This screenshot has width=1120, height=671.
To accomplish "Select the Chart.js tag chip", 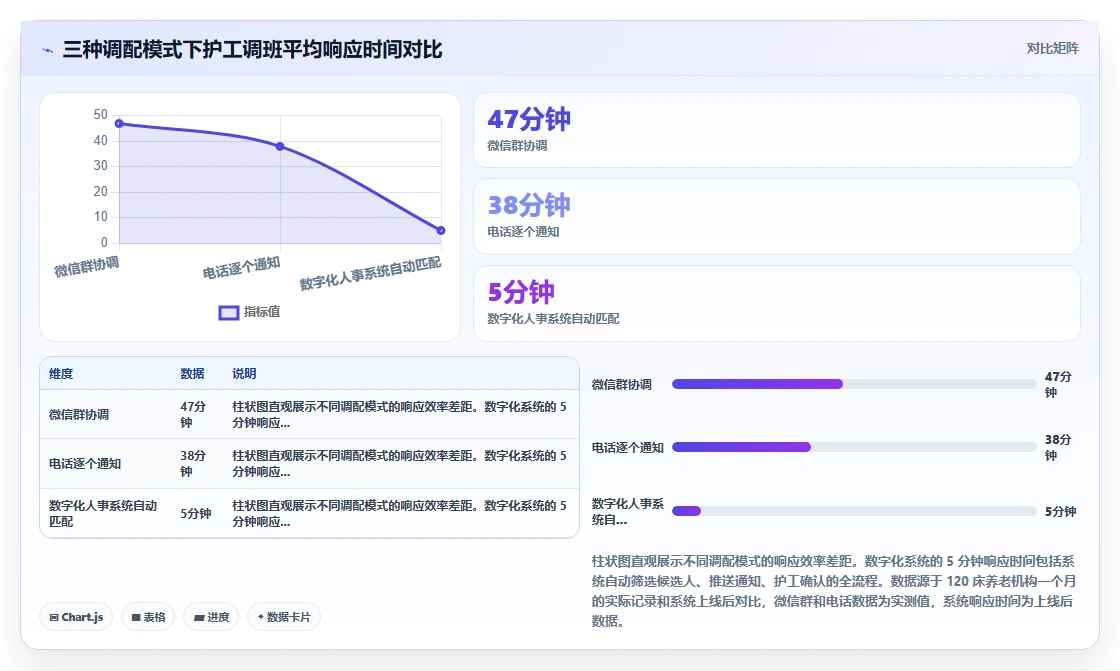I will pyautogui.click(x=76, y=617).
